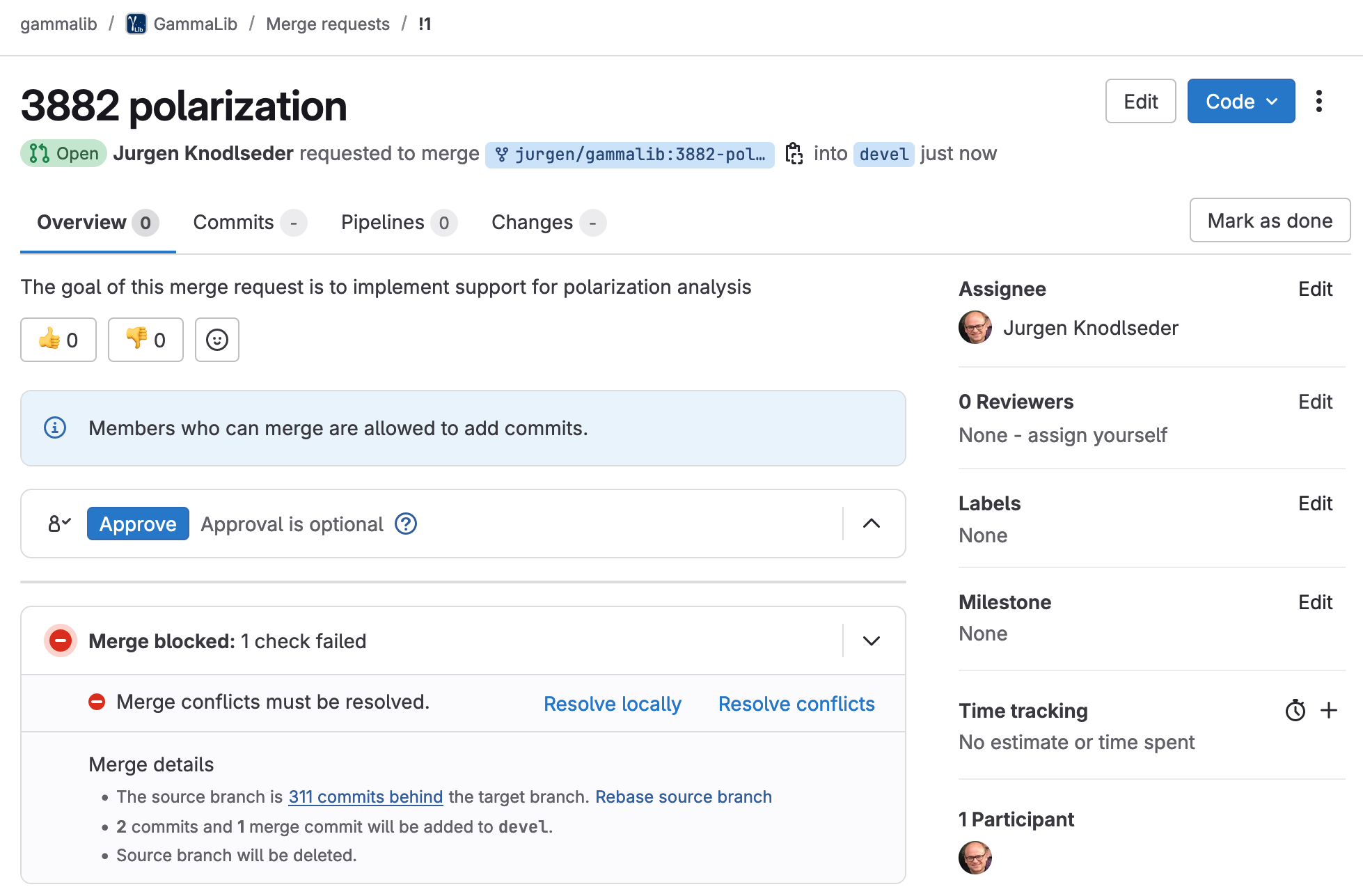Open the Code dropdown

point(1240,101)
